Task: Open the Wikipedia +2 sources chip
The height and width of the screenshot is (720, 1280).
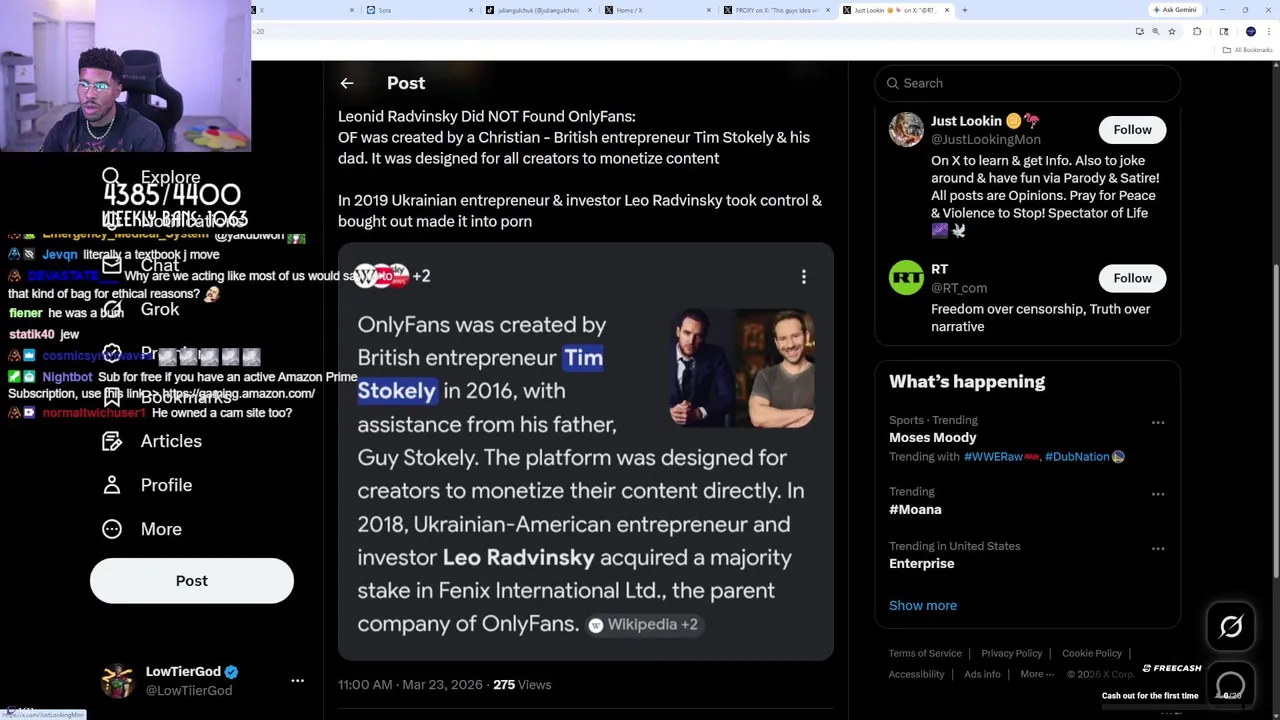Action: point(645,624)
